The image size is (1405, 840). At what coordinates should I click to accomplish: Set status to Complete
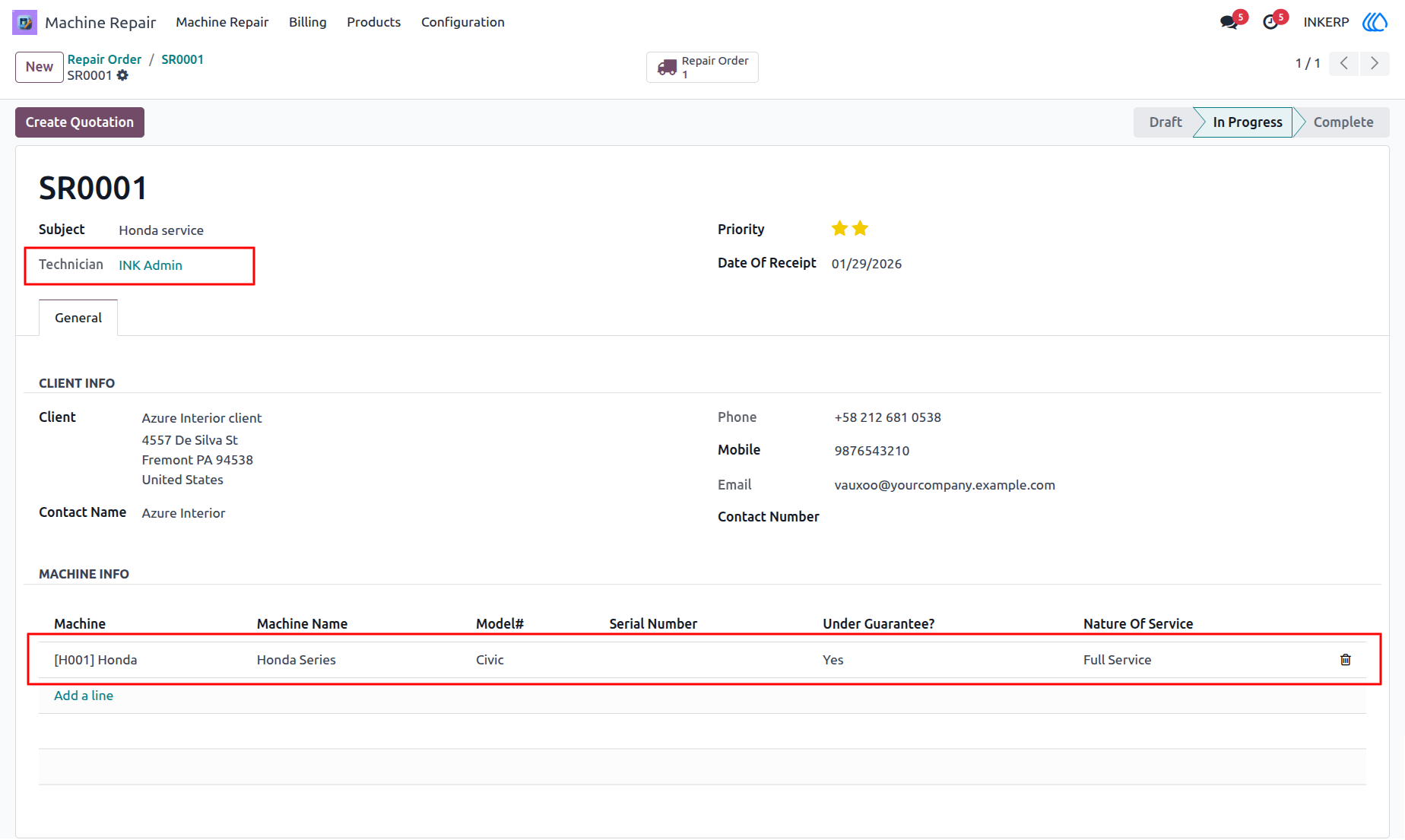[x=1343, y=122]
